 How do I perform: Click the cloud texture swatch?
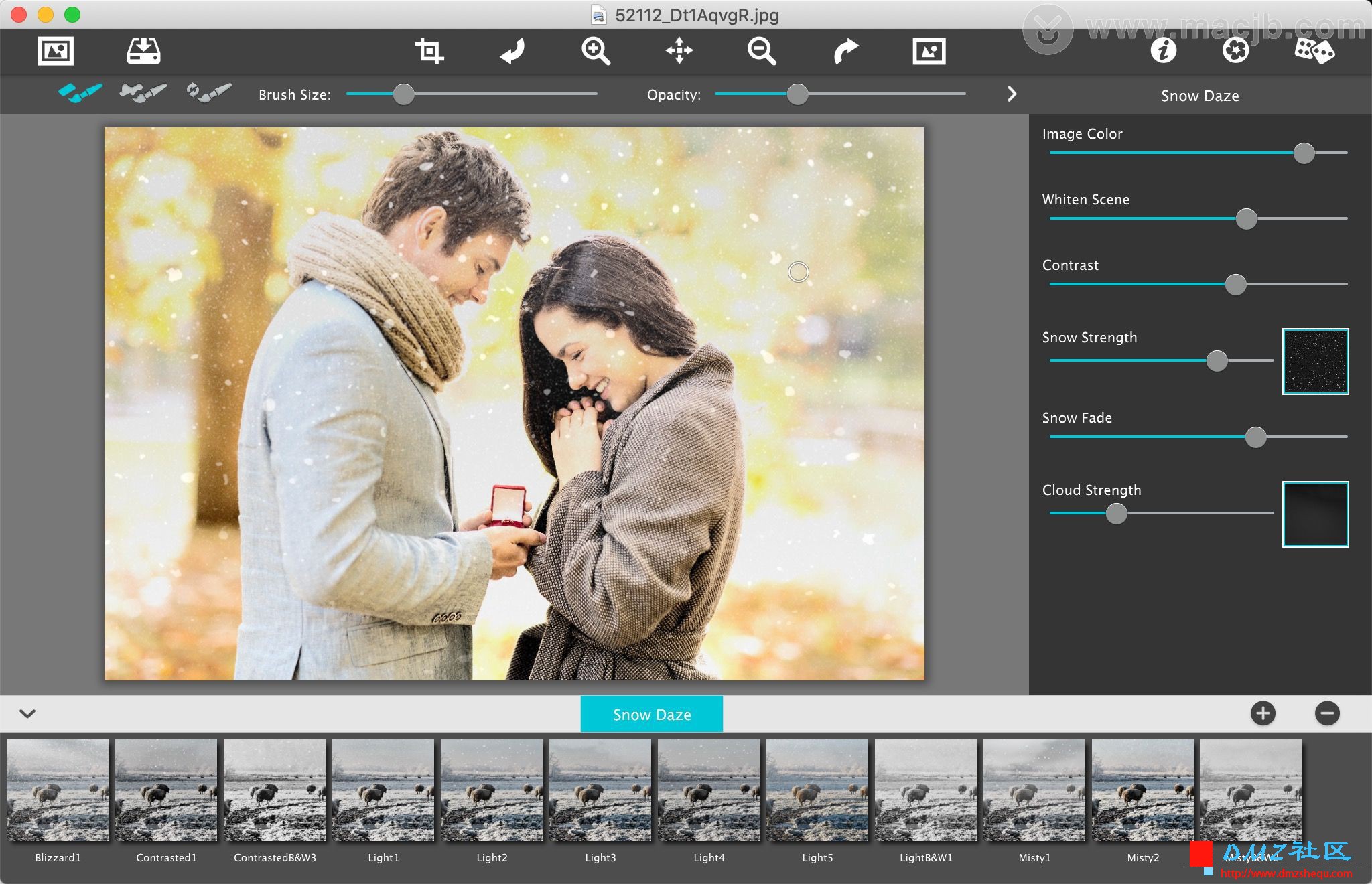pyautogui.click(x=1315, y=514)
